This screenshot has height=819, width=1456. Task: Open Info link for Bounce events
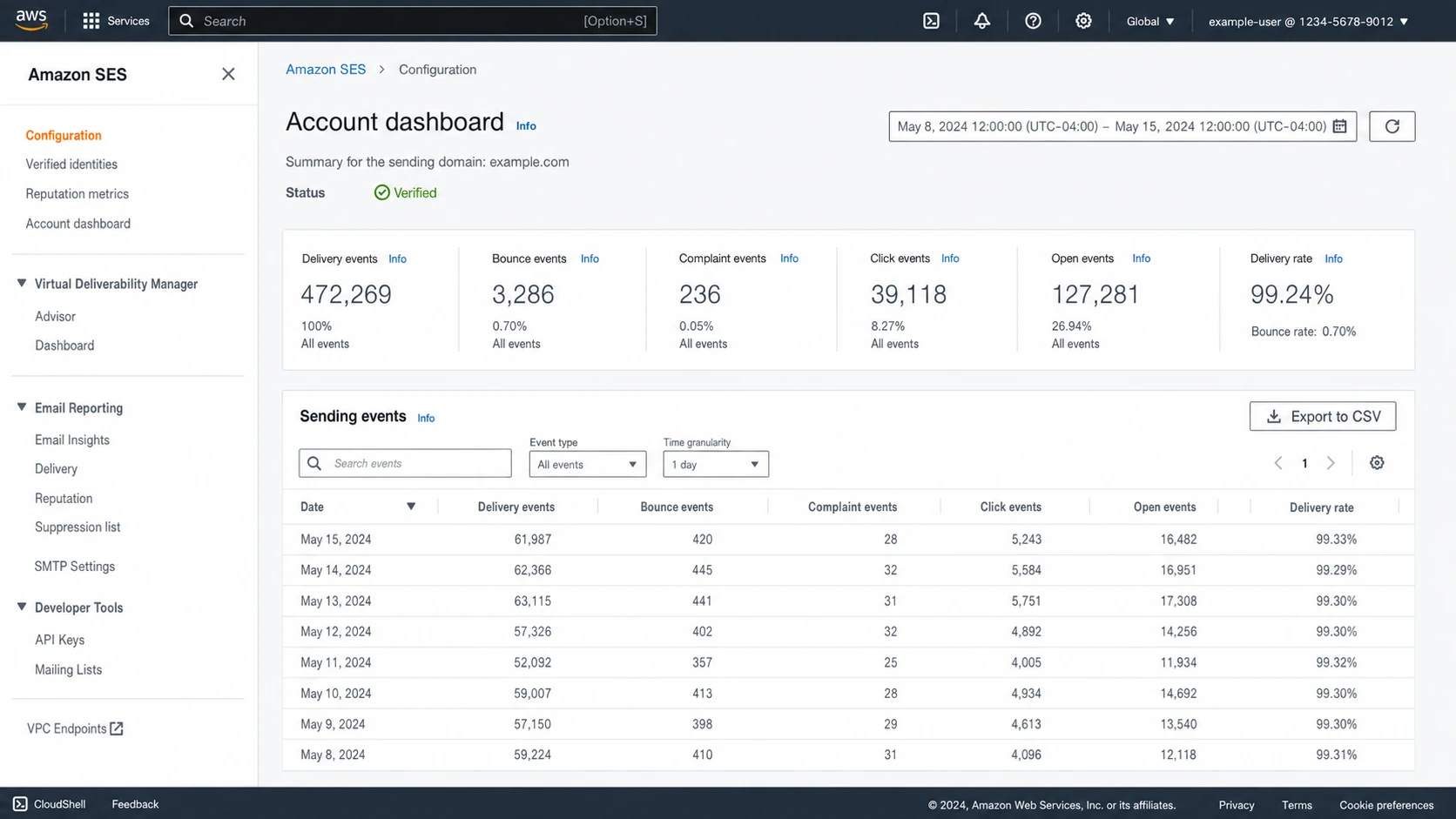[x=590, y=258]
